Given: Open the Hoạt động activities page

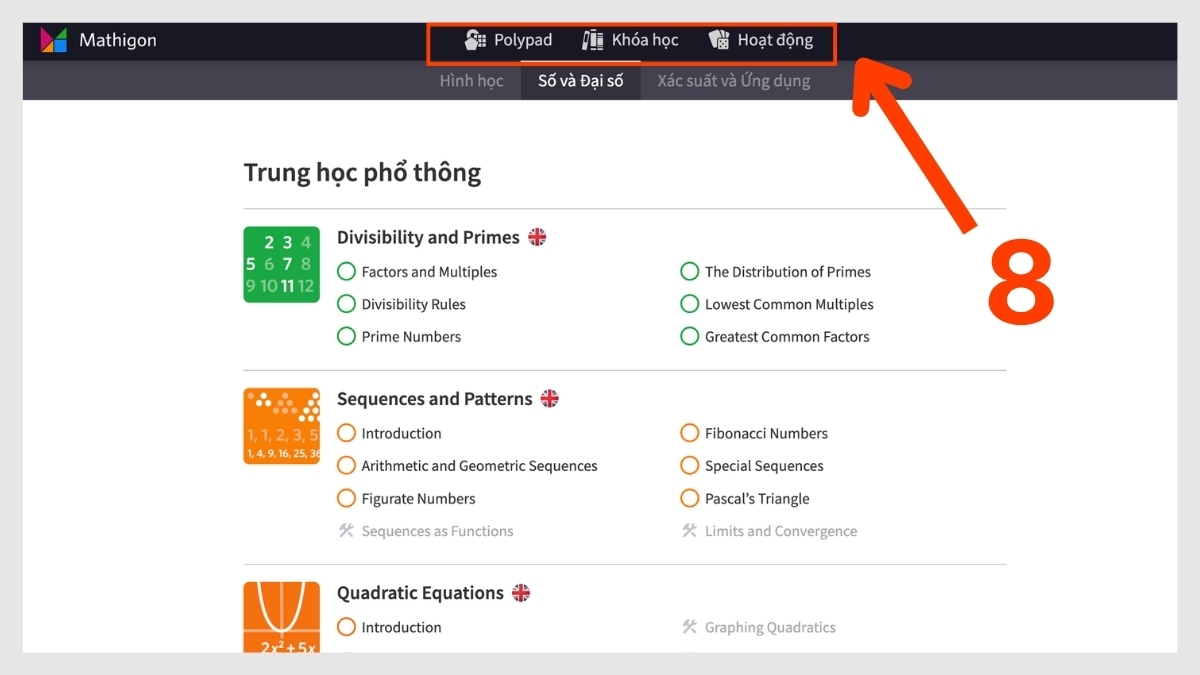Looking at the screenshot, I should (760, 40).
